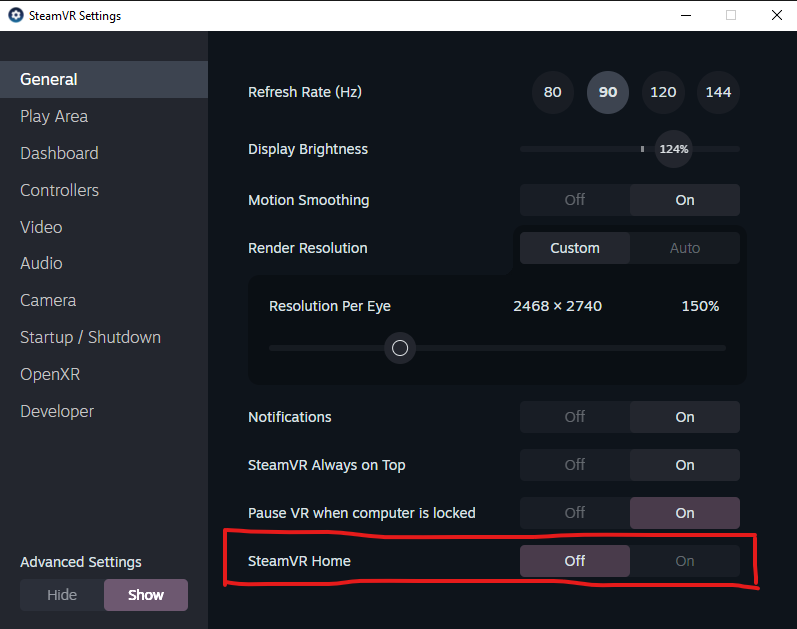Close the SteamVR Settings window
Viewport: 797px width, 629px height.
pos(777,16)
